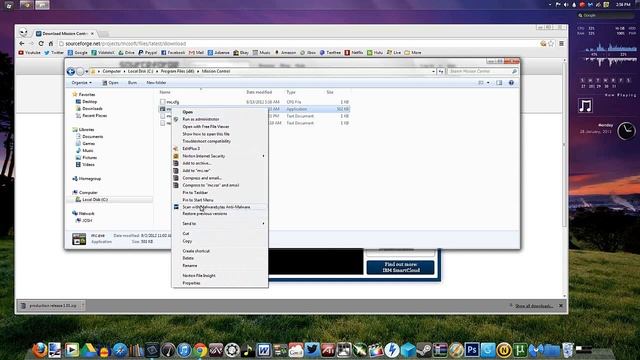Click the Explorer forward arrow button
640x360 pixels.
(80, 71)
